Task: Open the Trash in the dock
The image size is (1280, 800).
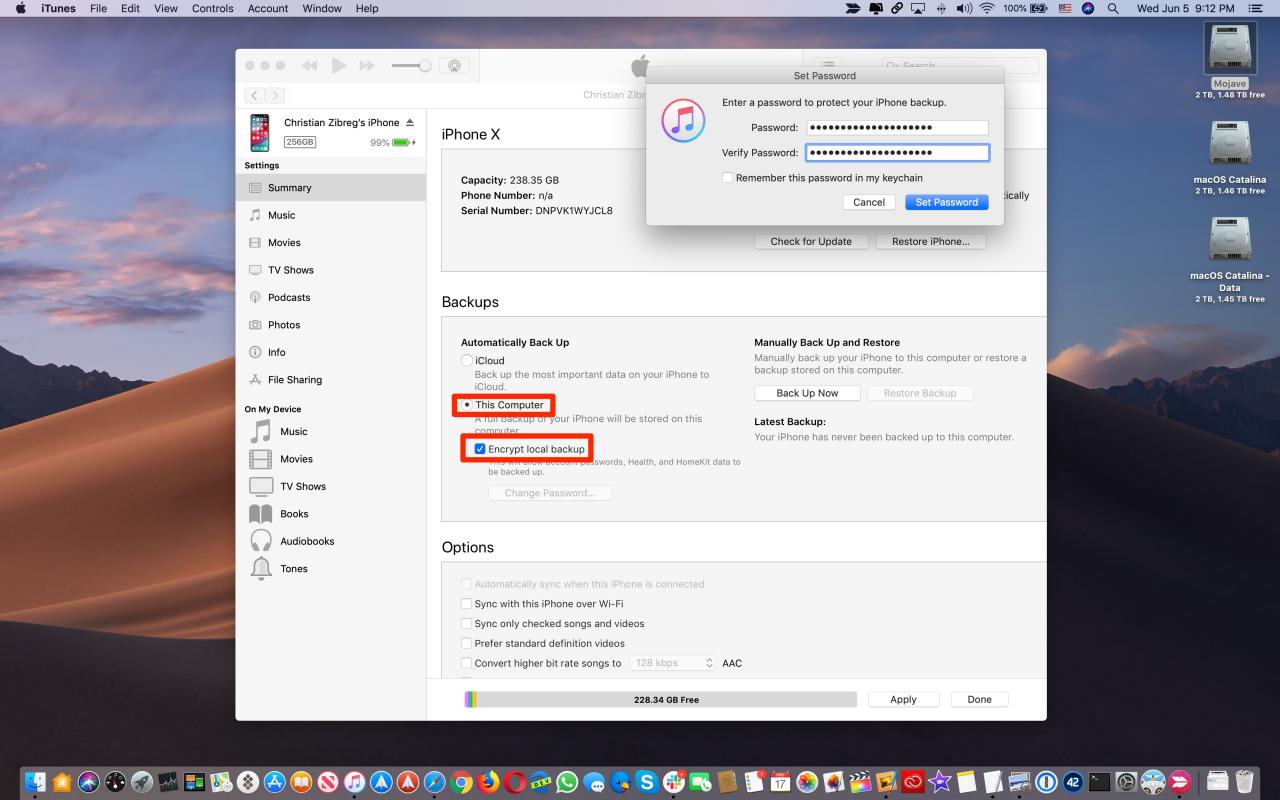Action: click(1244, 782)
